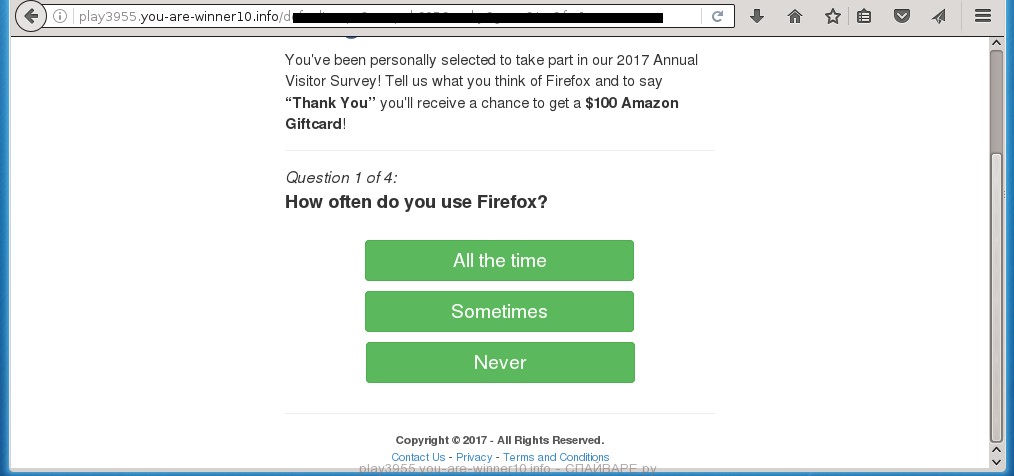Open the site information icon
Image resolution: width=1014 pixels, height=476 pixels.
coord(61,17)
